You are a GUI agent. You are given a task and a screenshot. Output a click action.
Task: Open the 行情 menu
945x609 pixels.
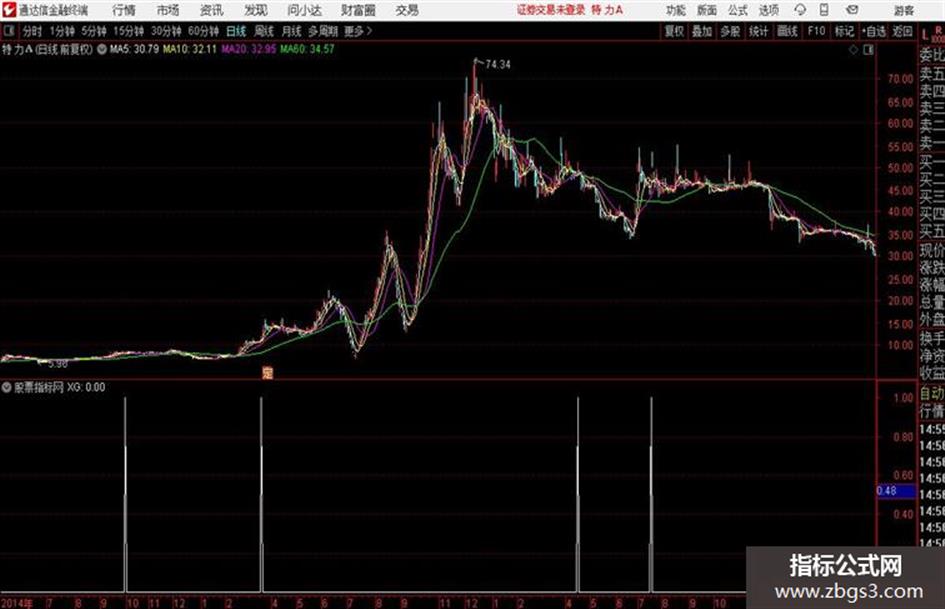click(124, 10)
